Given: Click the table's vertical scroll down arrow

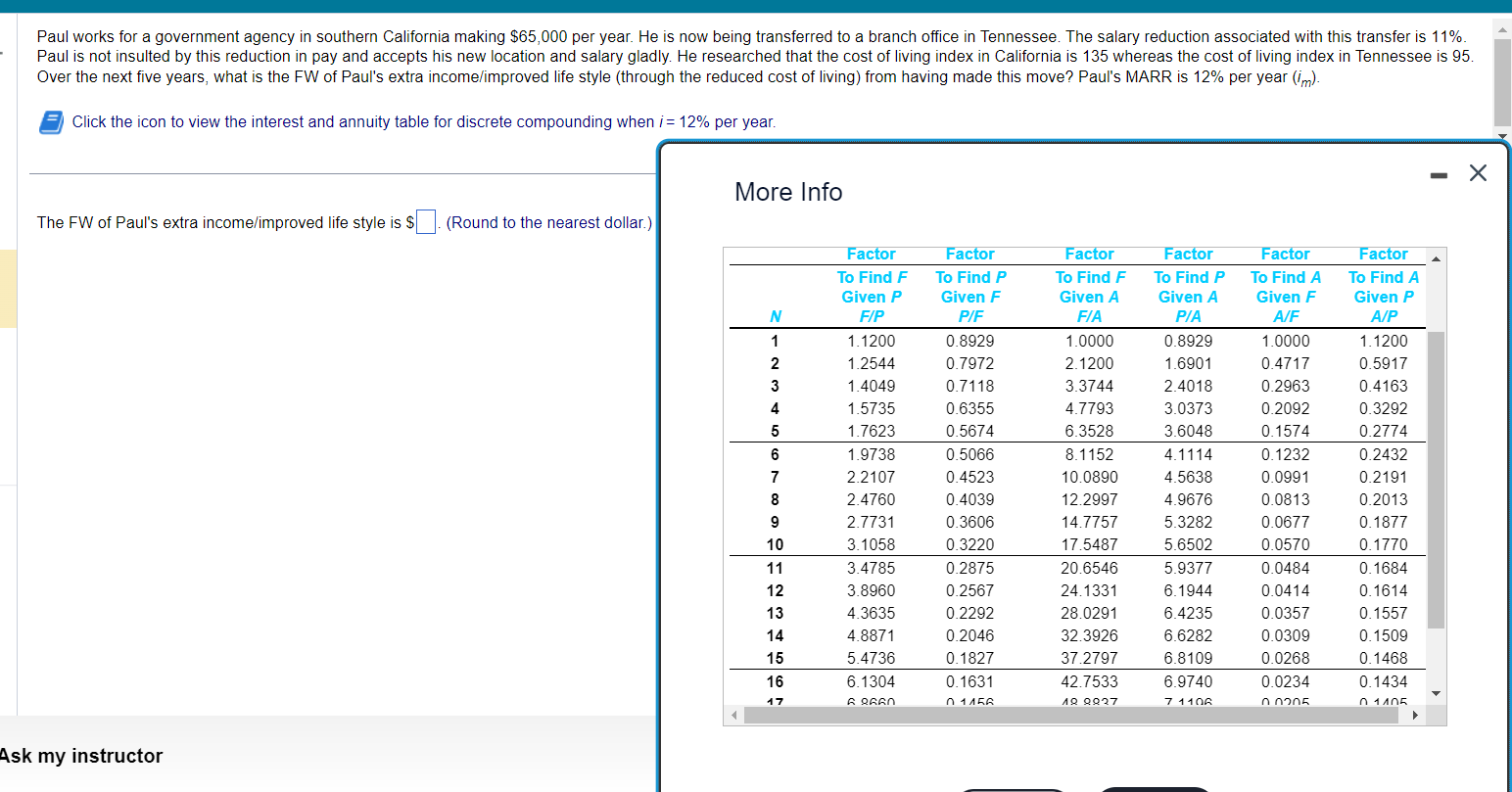Looking at the screenshot, I should (1437, 693).
